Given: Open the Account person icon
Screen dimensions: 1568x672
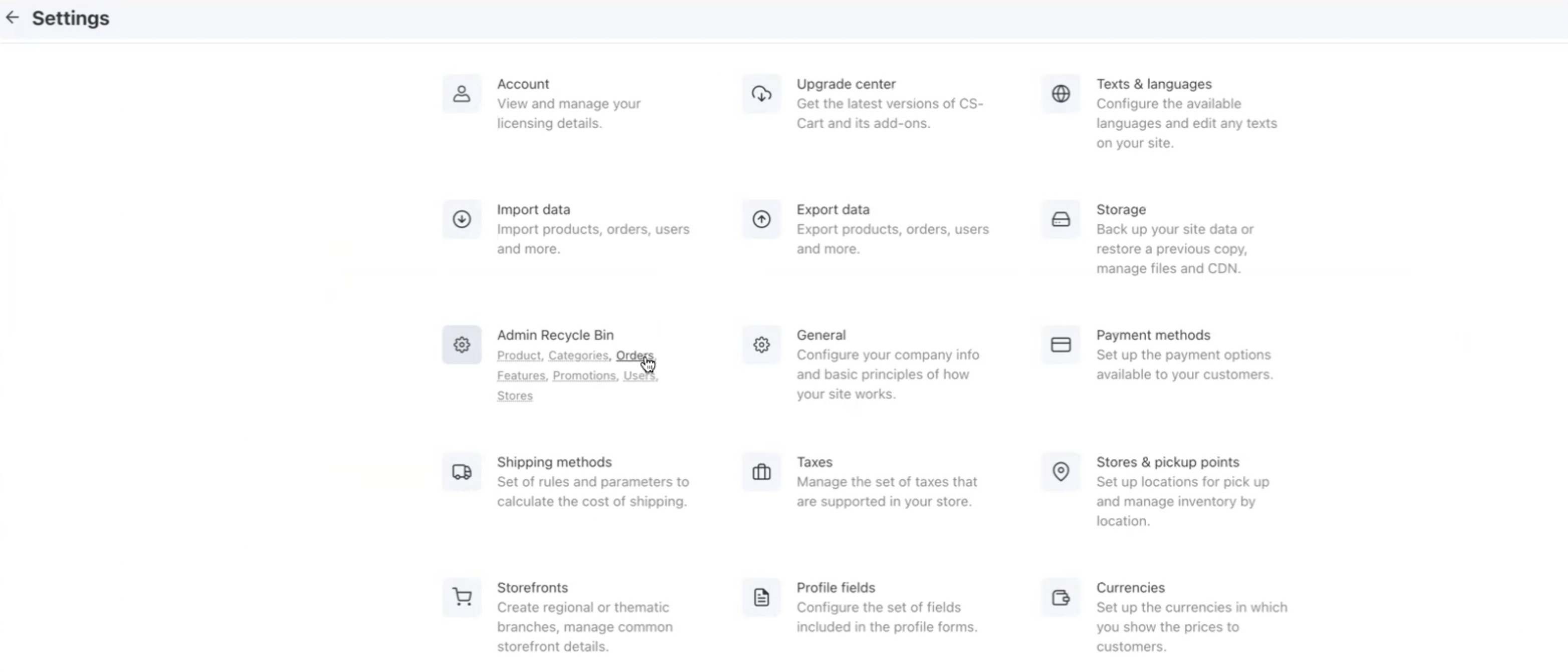Looking at the screenshot, I should point(461,94).
